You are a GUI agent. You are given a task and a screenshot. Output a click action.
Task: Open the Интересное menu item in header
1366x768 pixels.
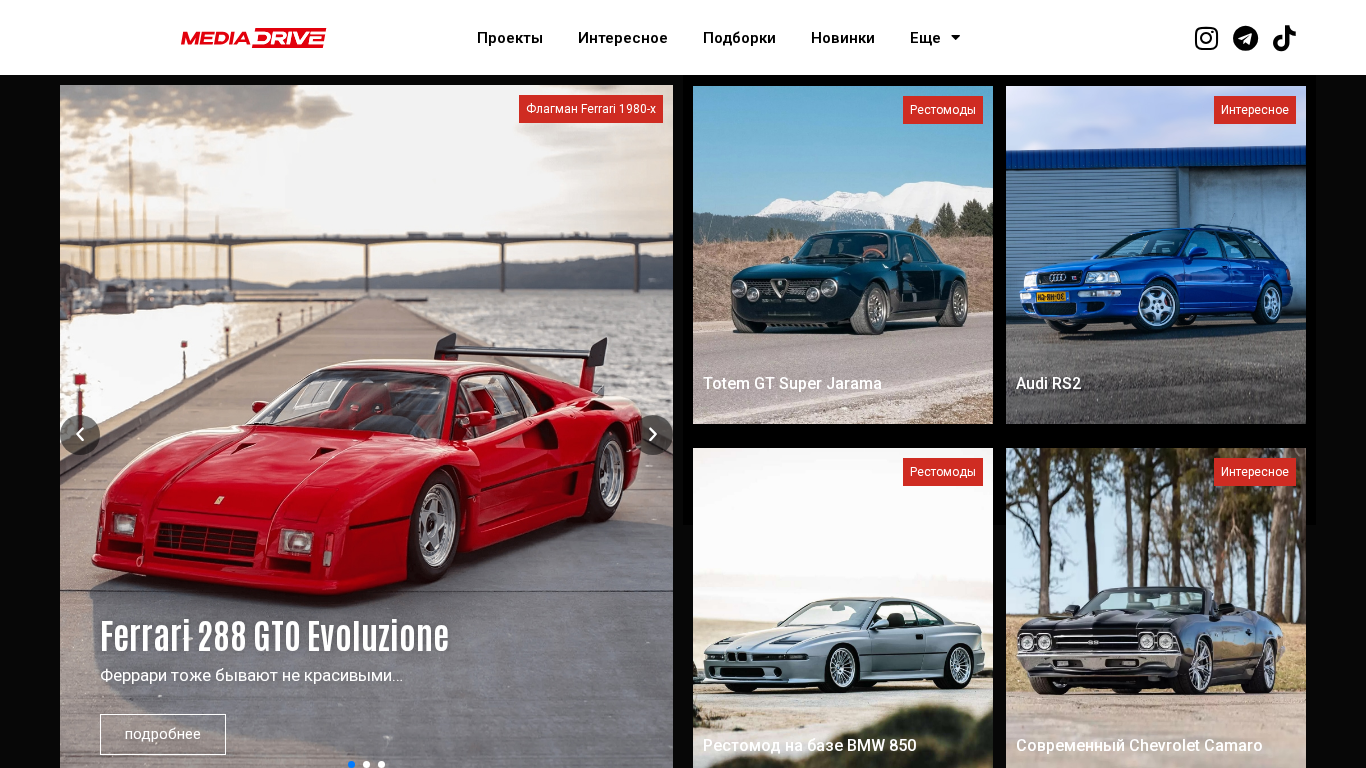[623, 38]
